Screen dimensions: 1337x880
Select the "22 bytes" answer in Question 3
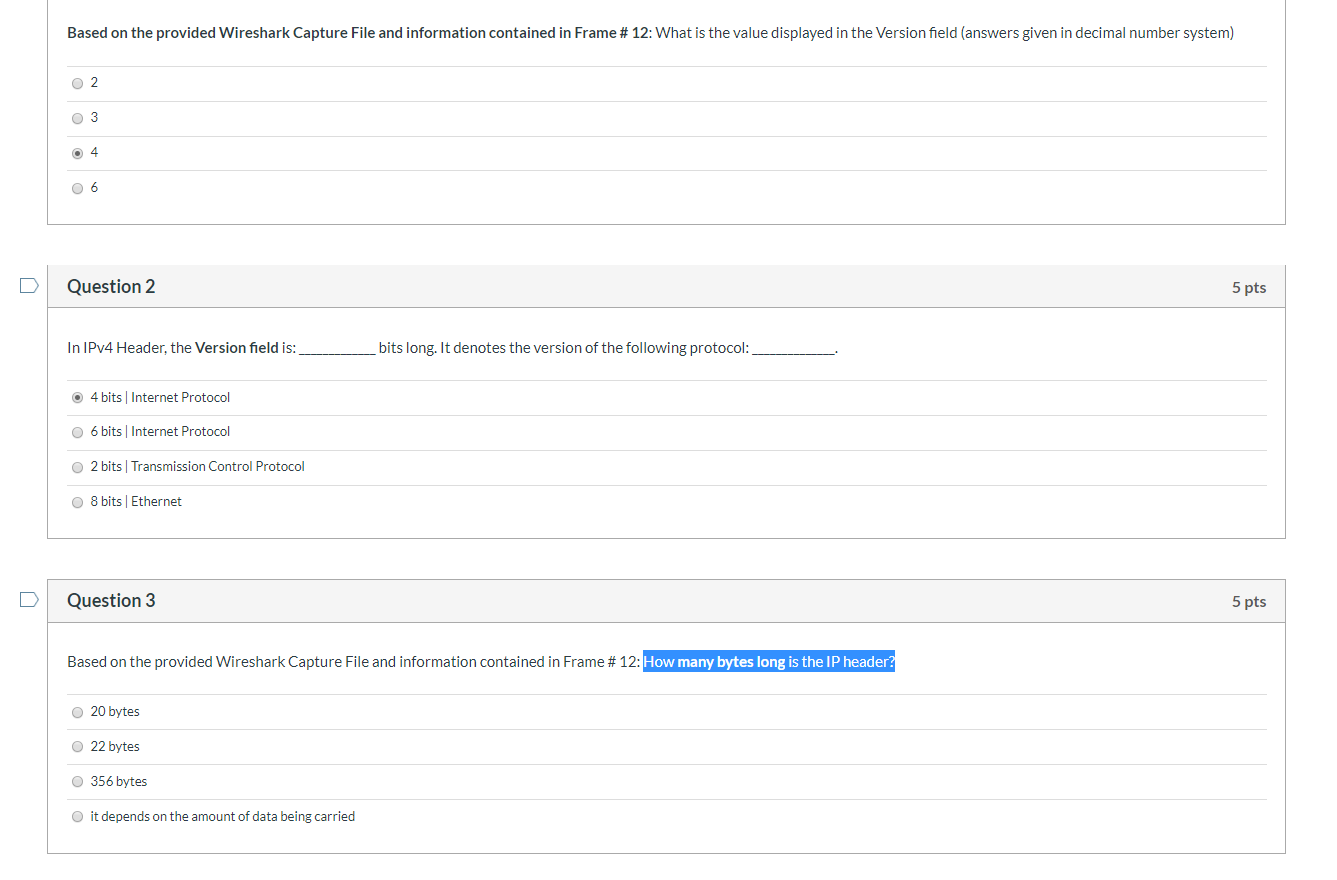pyautogui.click(x=77, y=746)
